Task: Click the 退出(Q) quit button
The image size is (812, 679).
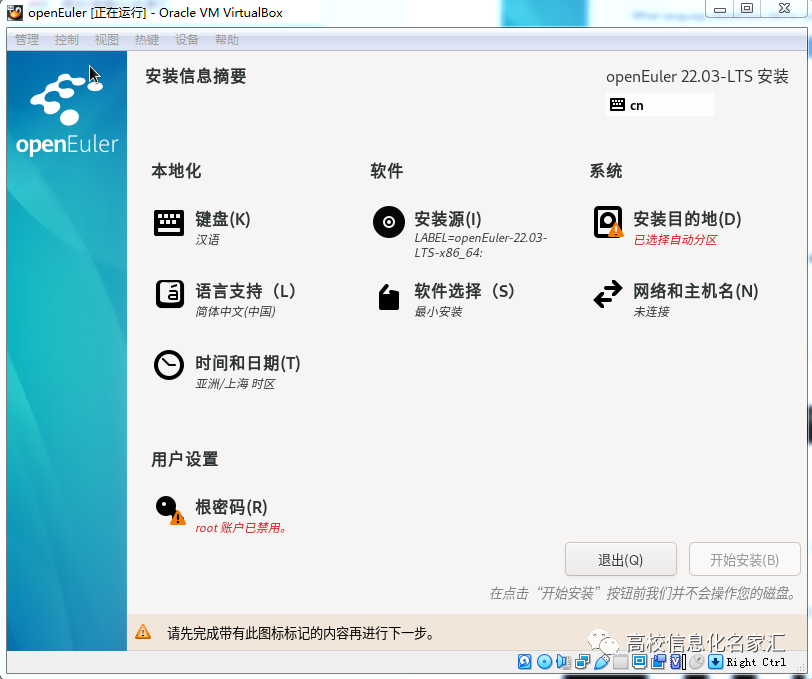Action: click(x=620, y=559)
